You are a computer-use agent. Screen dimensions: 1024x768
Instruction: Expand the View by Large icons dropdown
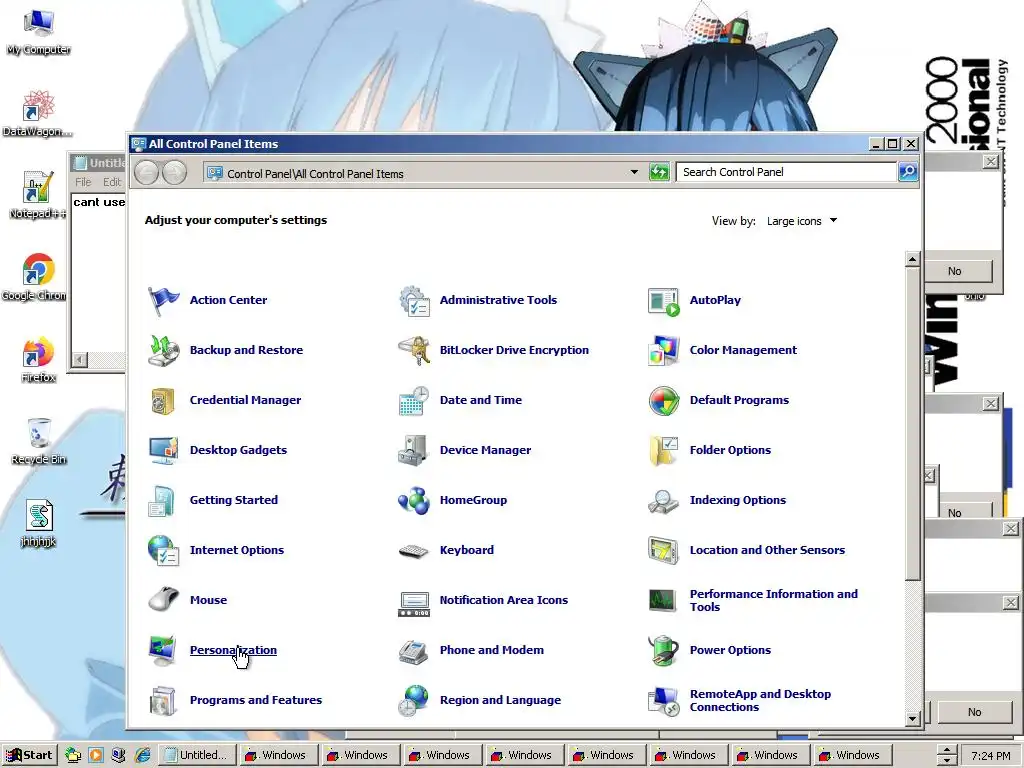coord(802,221)
